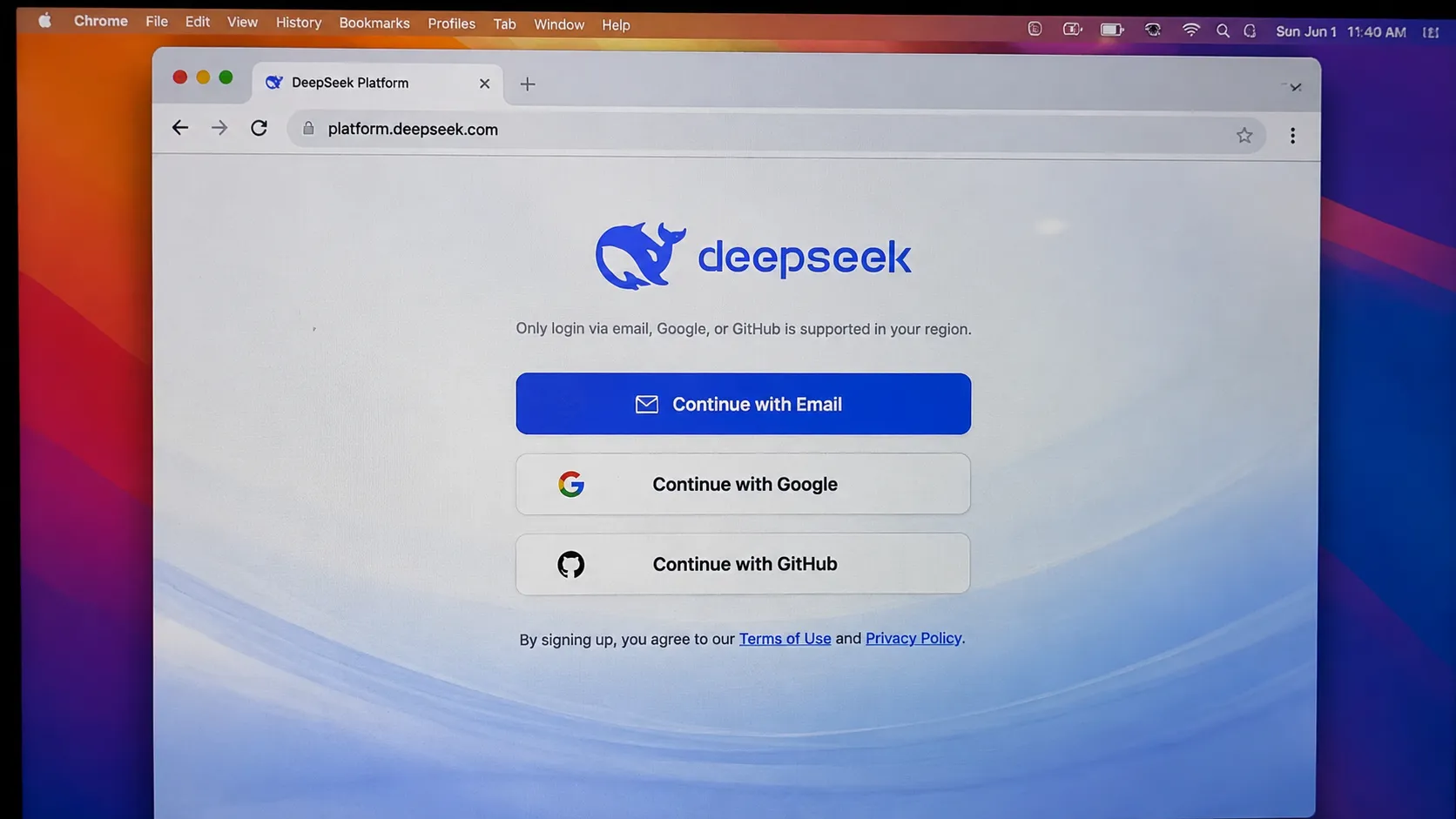Open the View menu
This screenshot has height=819, width=1456.
pyautogui.click(x=242, y=22)
